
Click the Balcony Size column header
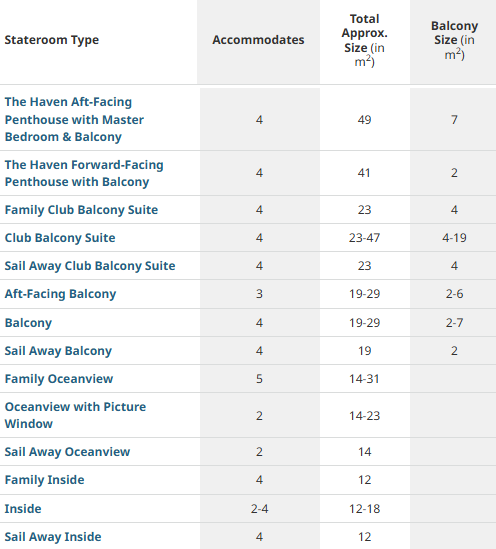pyautogui.click(x=454, y=40)
